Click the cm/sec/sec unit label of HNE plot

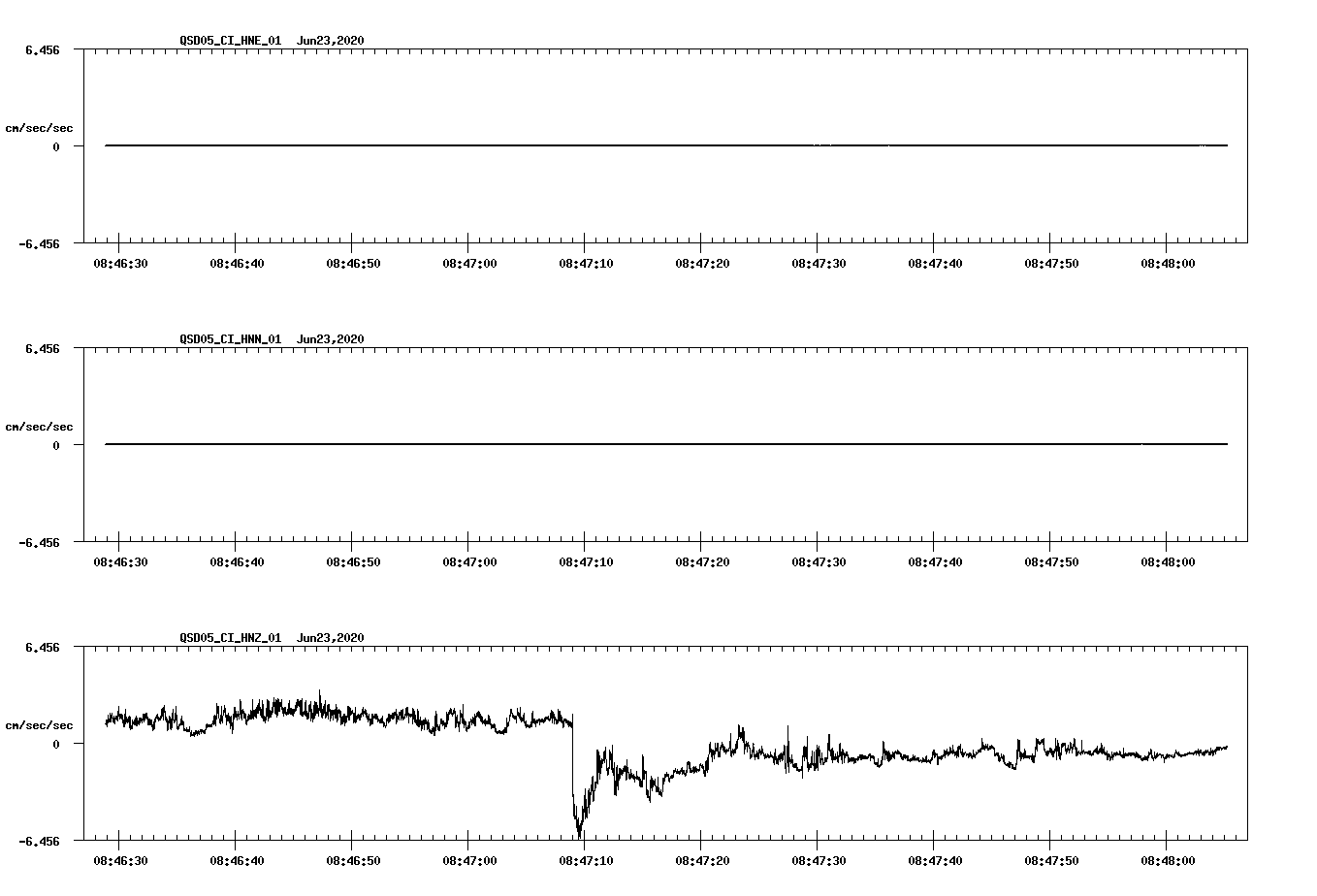pos(40,128)
